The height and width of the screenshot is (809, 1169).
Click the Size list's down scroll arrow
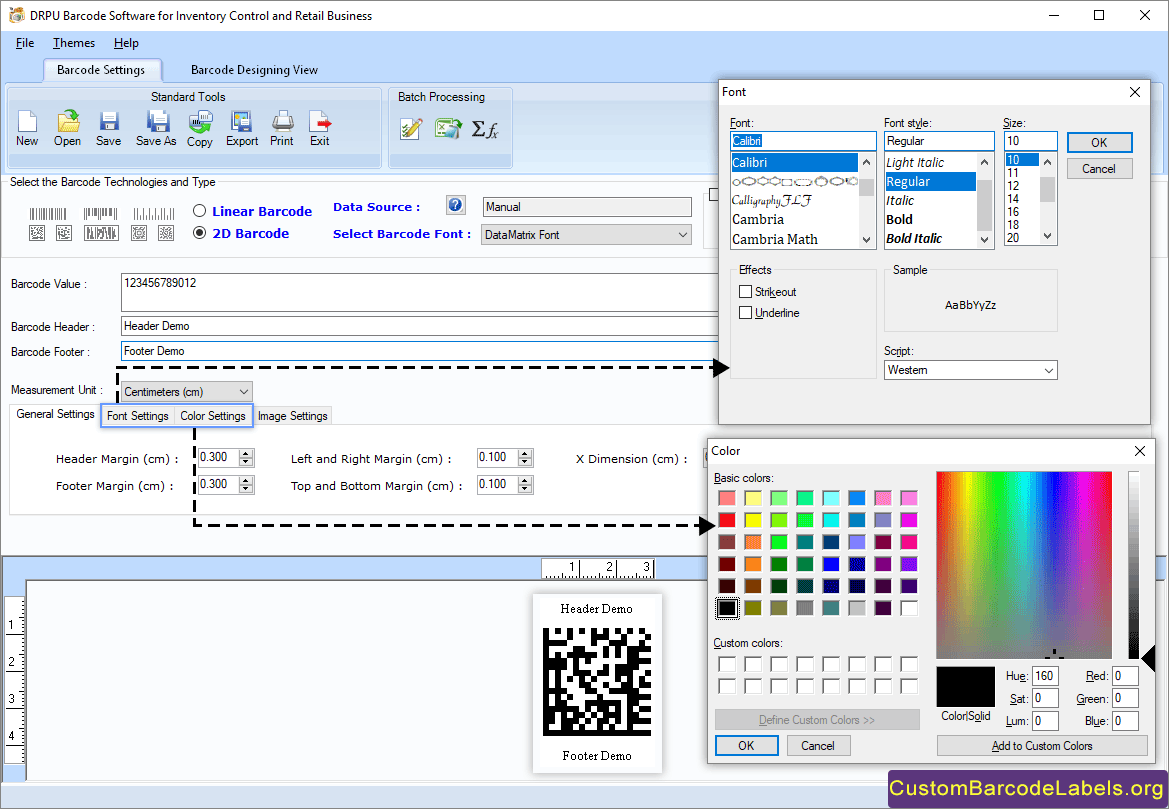1047,236
